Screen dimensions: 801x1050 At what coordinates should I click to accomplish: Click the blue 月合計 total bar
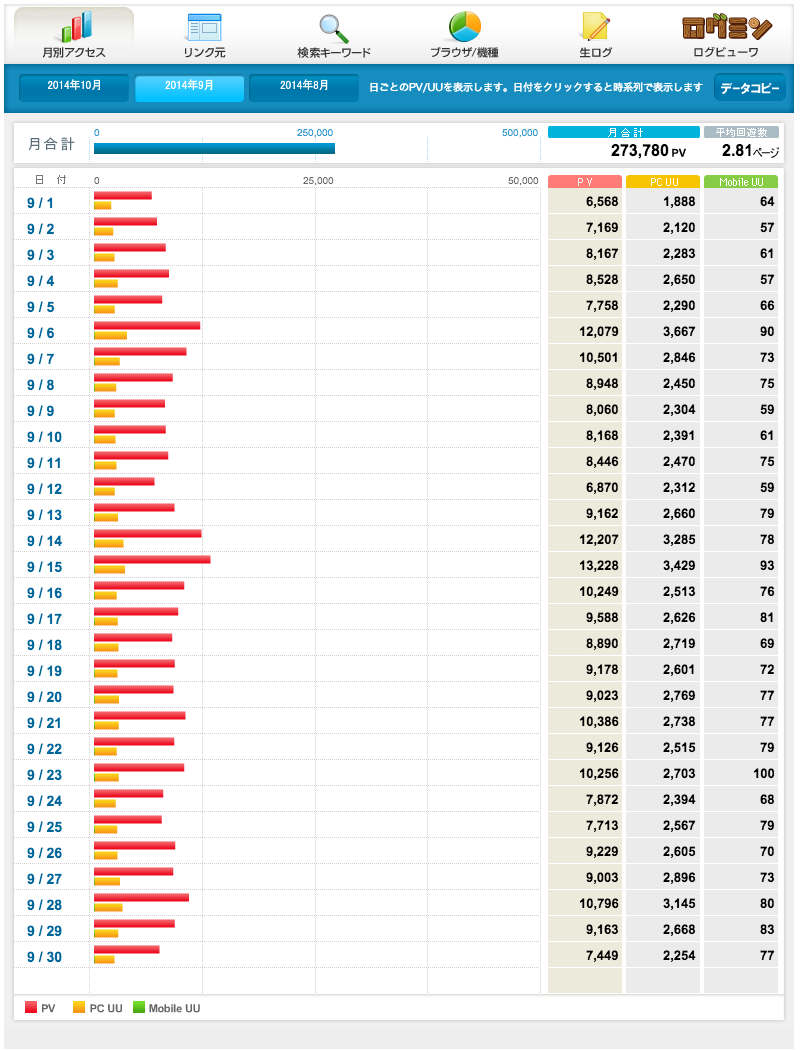pos(214,149)
